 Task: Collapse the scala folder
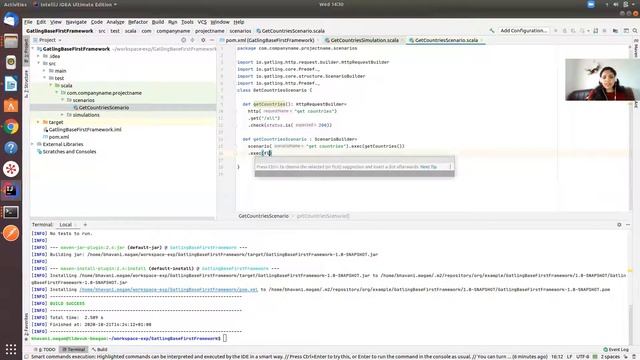click(51, 86)
